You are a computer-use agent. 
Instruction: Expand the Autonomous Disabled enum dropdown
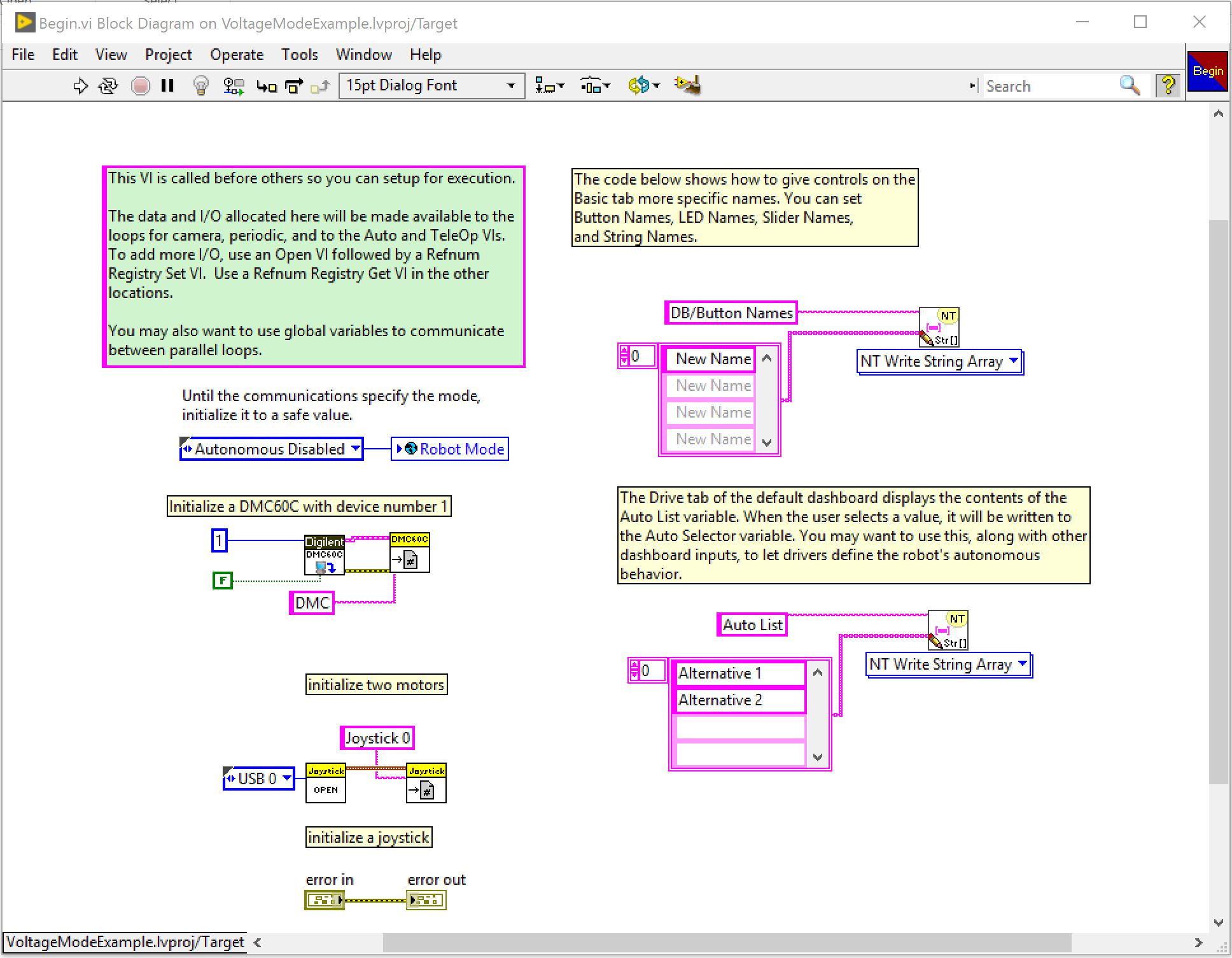[x=272, y=449]
